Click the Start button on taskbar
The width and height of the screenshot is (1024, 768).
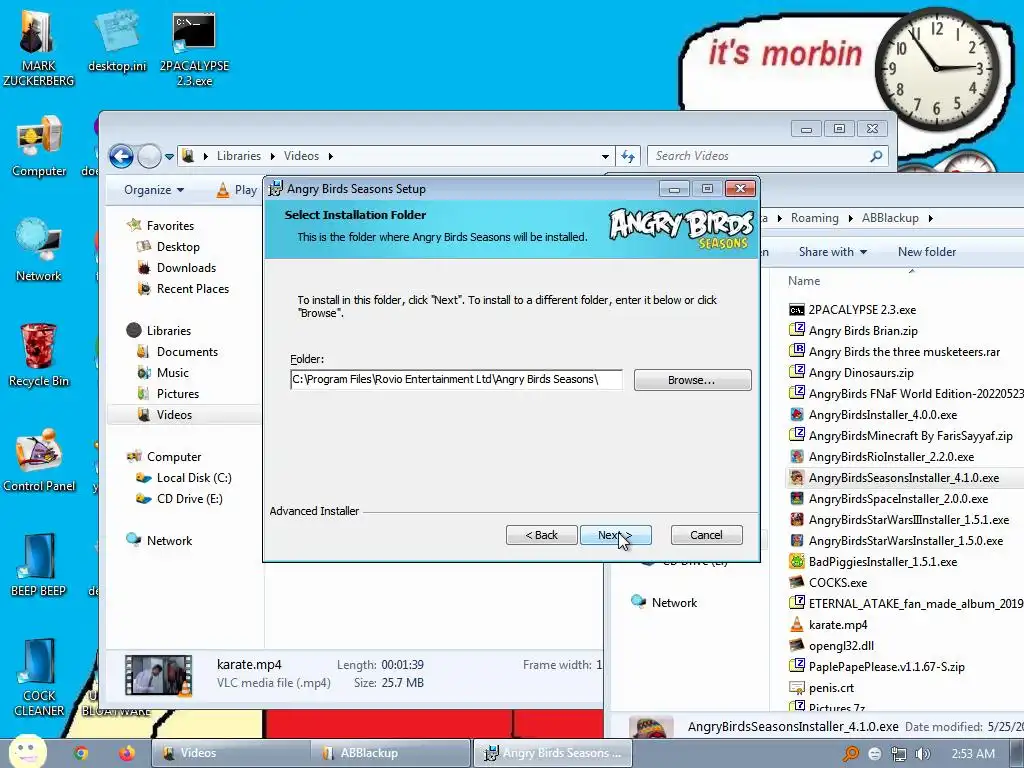(27, 752)
